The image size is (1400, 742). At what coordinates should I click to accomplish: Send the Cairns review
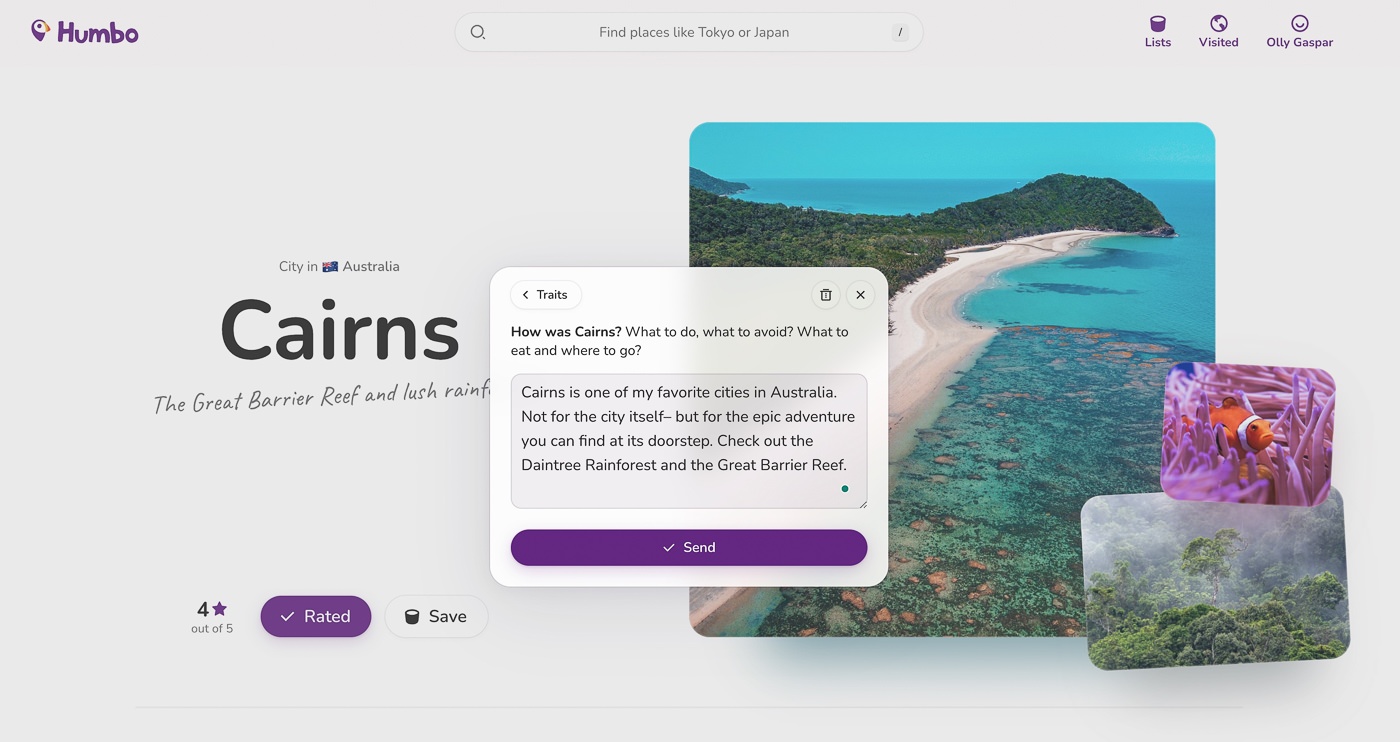pyautogui.click(x=689, y=547)
